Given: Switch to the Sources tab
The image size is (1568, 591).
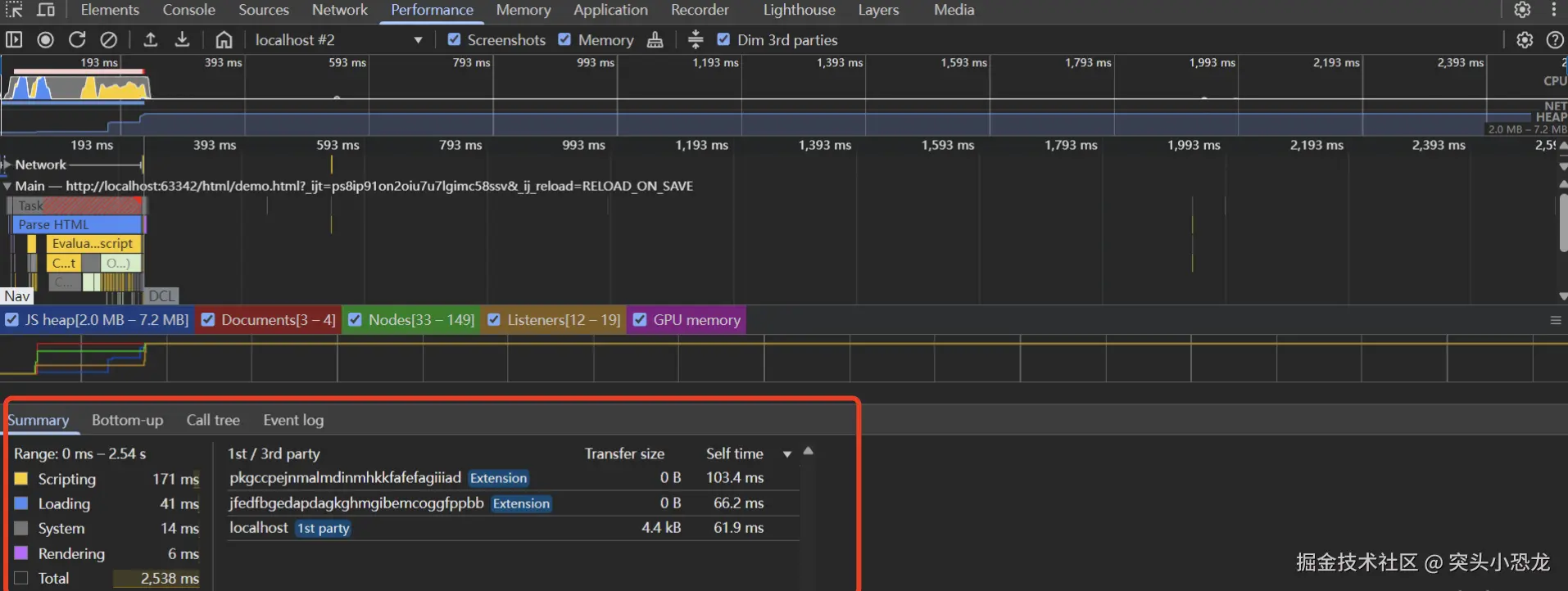Looking at the screenshot, I should [264, 10].
